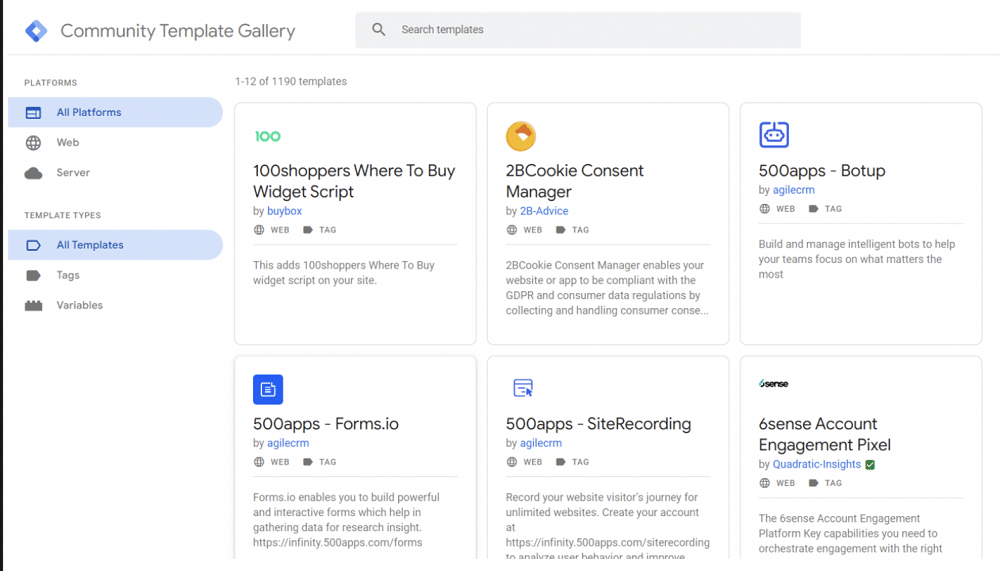
Task: Click the search magnifier icon
Action: pyautogui.click(x=379, y=29)
